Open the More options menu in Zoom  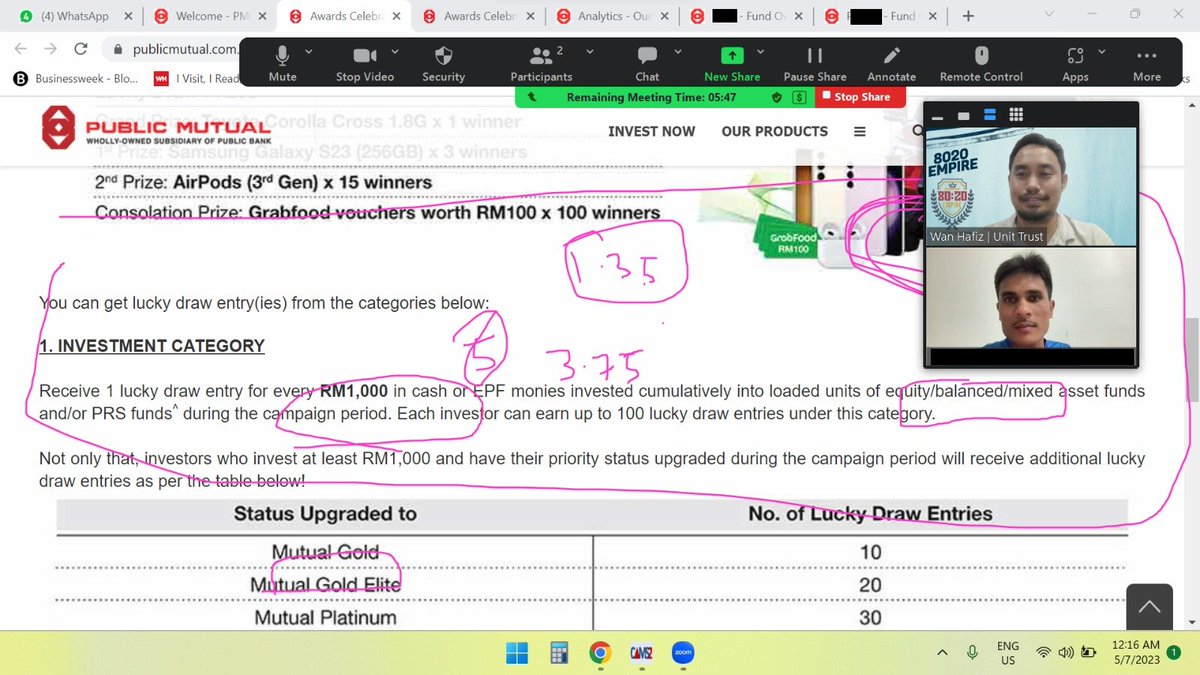[x=1147, y=63]
